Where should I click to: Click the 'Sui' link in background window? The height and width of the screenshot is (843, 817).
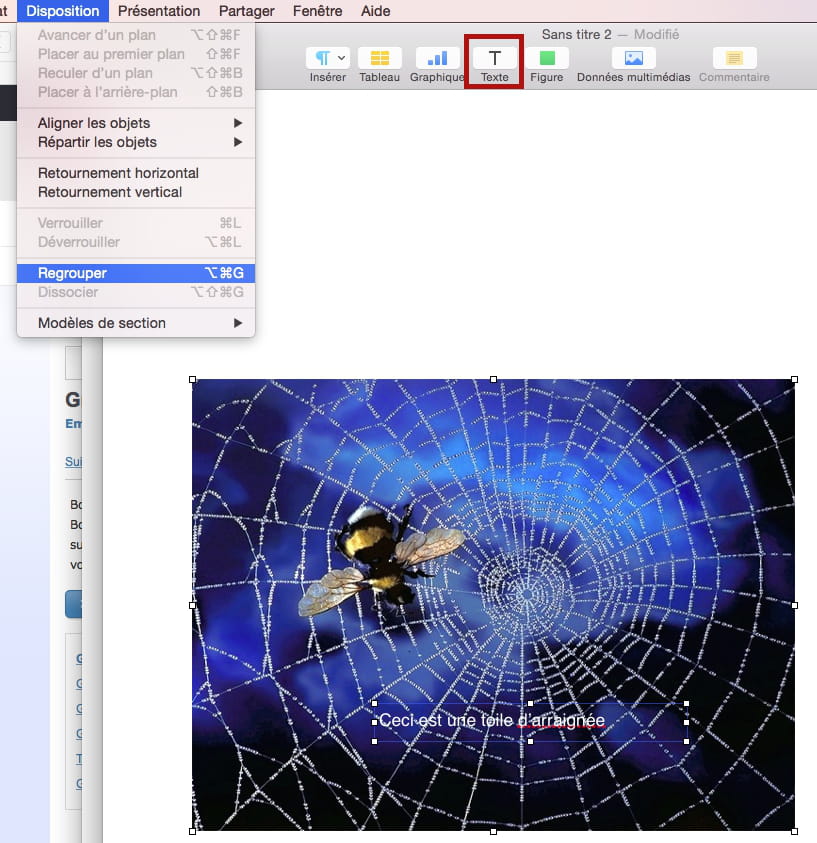point(73,462)
